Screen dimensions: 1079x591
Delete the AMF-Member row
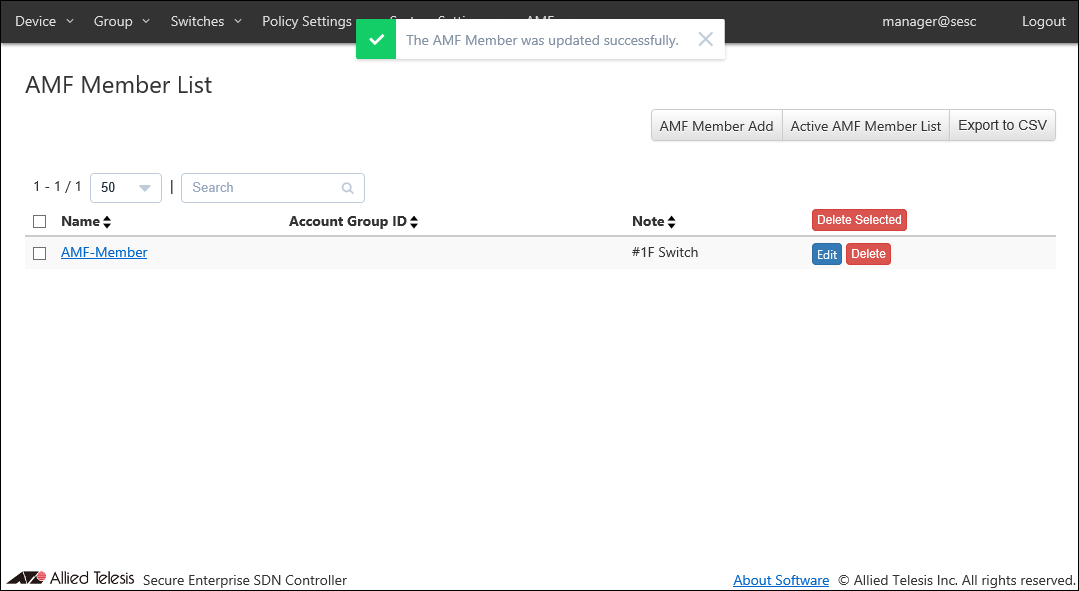[868, 254]
